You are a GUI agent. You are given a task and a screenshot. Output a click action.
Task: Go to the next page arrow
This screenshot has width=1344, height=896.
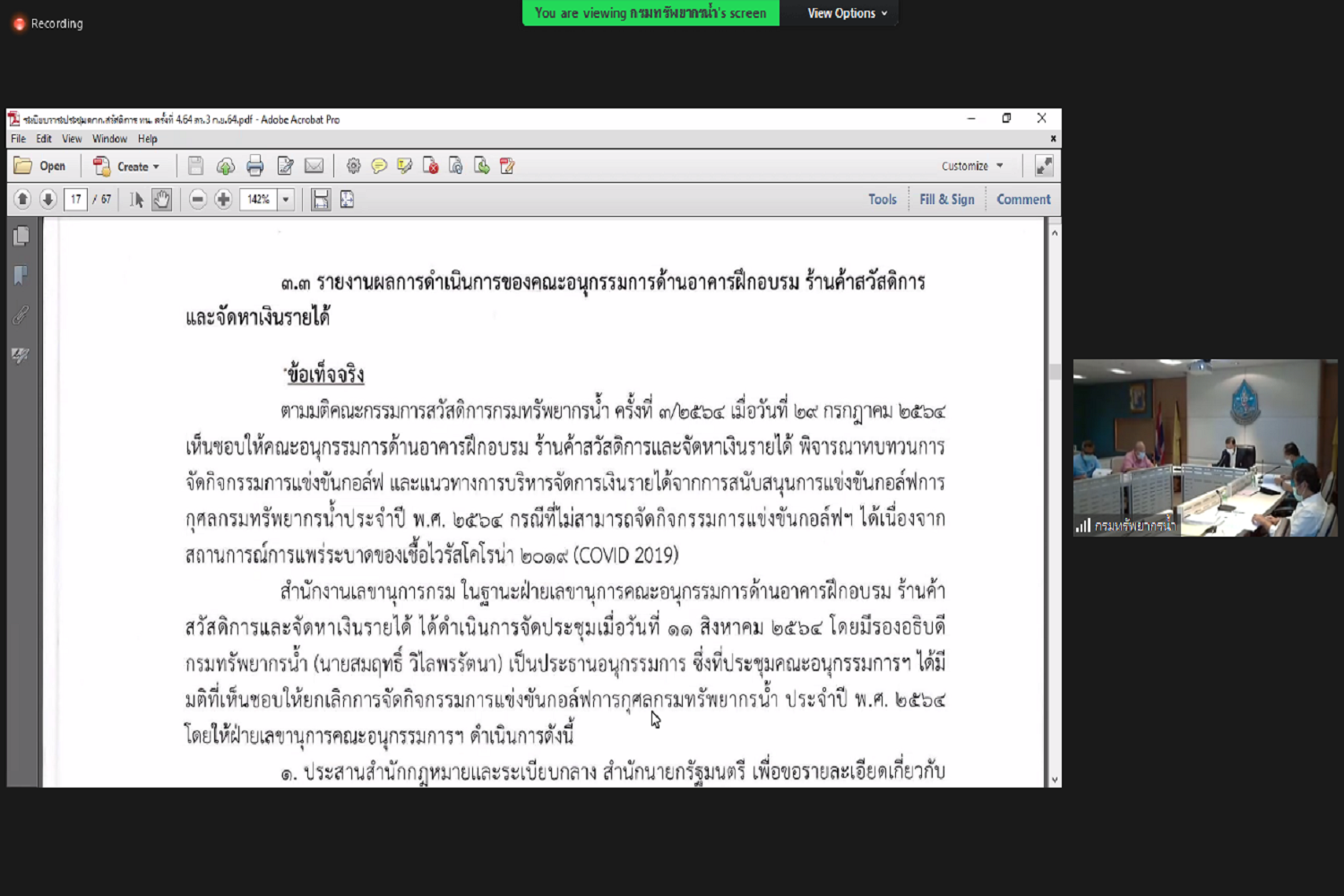click(48, 199)
